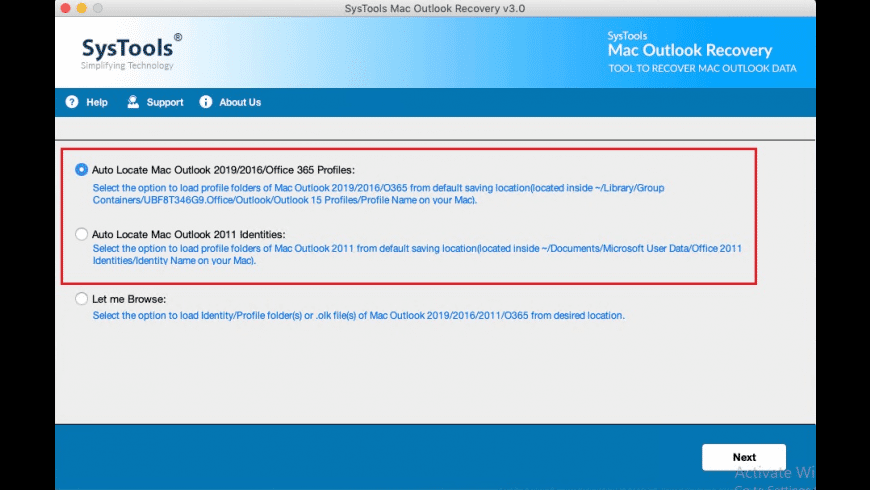Click the Outlook 2011 description text

coord(417,254)
